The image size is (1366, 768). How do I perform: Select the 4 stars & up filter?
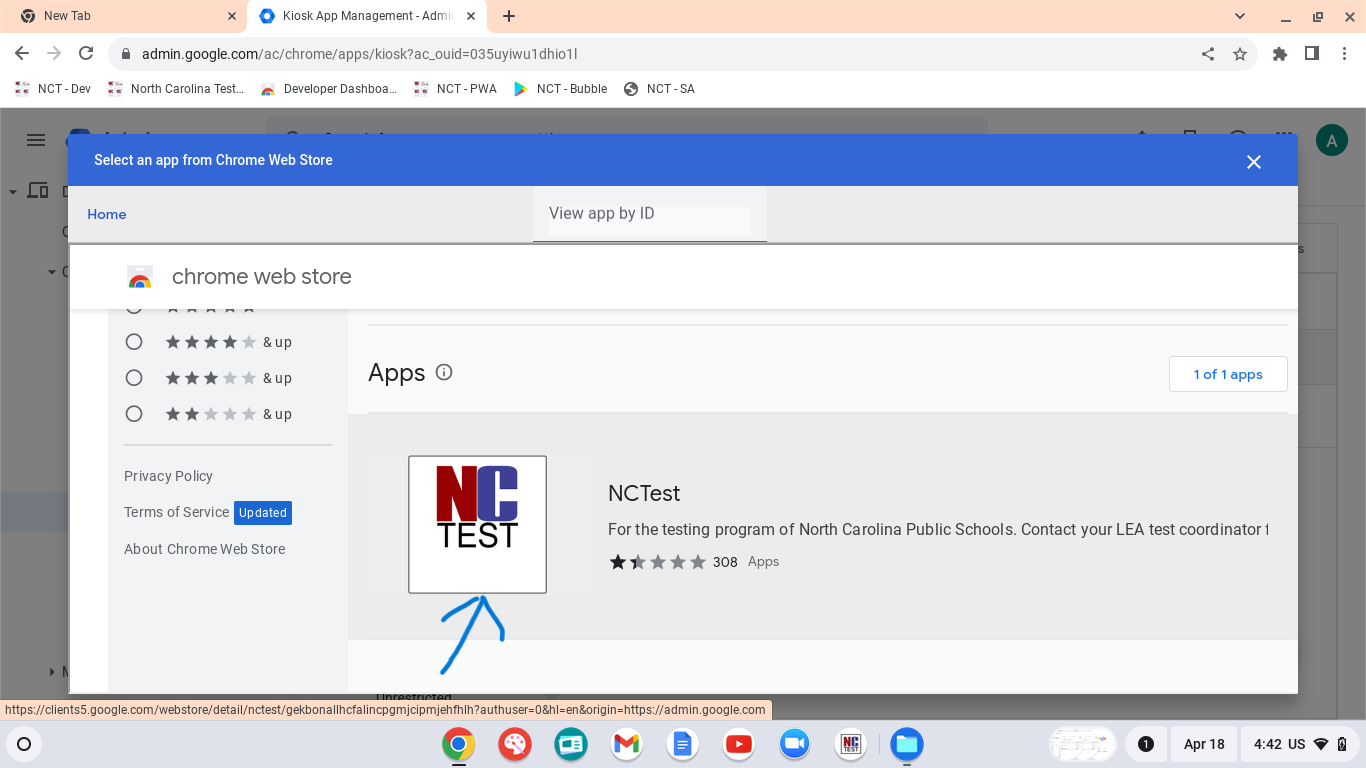point(134,342)
